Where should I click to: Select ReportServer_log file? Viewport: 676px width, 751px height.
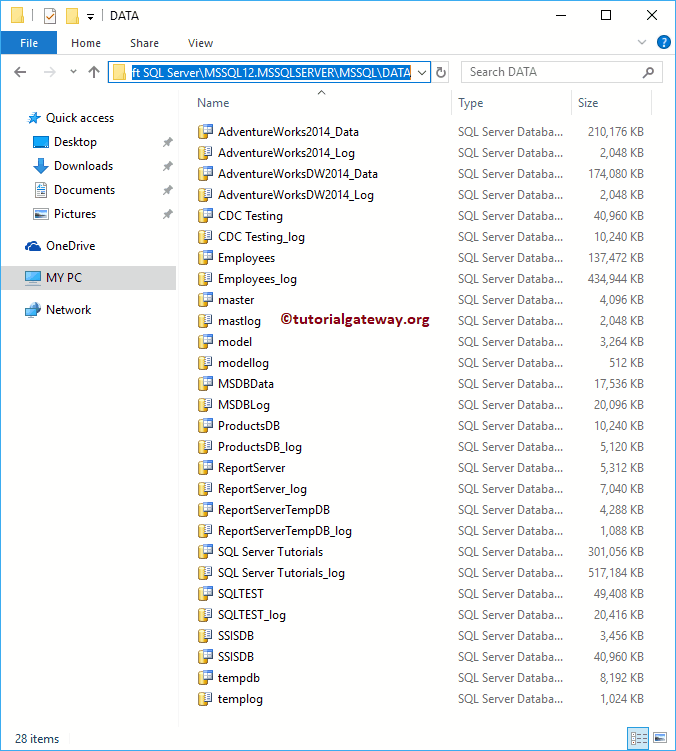point(262,489)
